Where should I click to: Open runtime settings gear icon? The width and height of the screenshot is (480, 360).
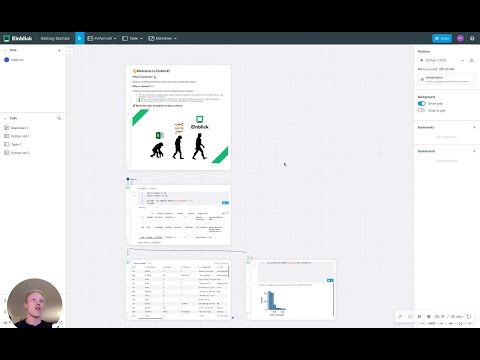(x=471, y=60)
